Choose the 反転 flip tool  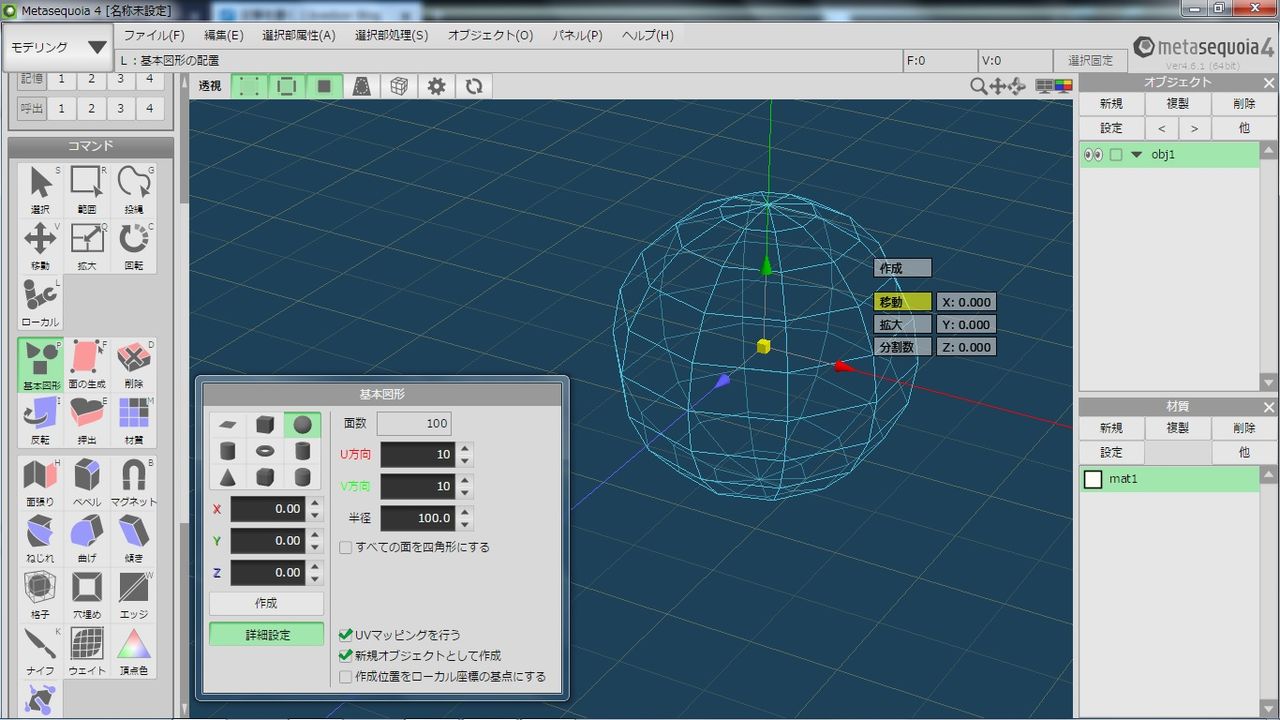pyautogui.click(x=40, y=421)
